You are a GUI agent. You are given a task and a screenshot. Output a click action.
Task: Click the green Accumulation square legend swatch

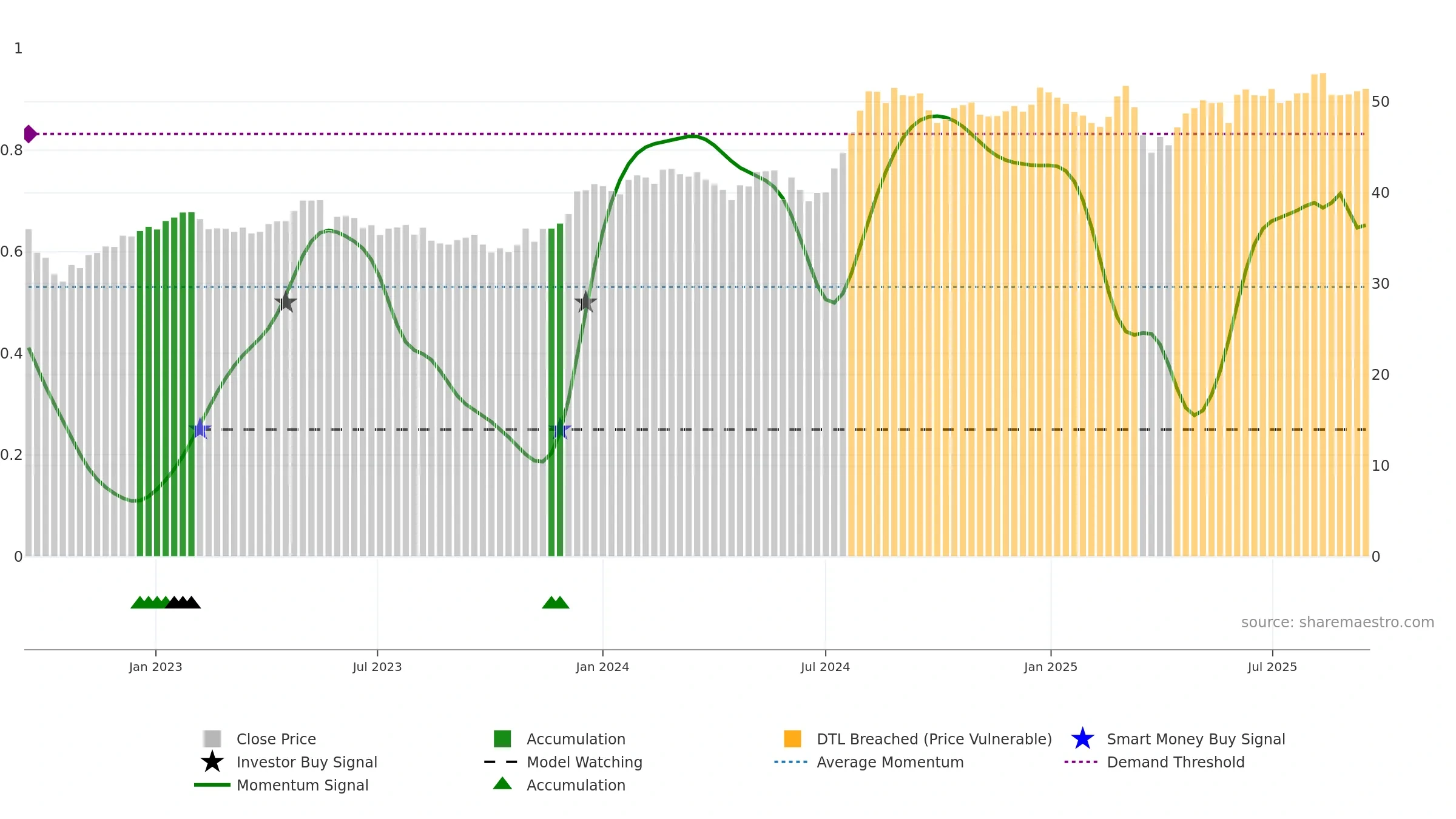click(502, 739)
